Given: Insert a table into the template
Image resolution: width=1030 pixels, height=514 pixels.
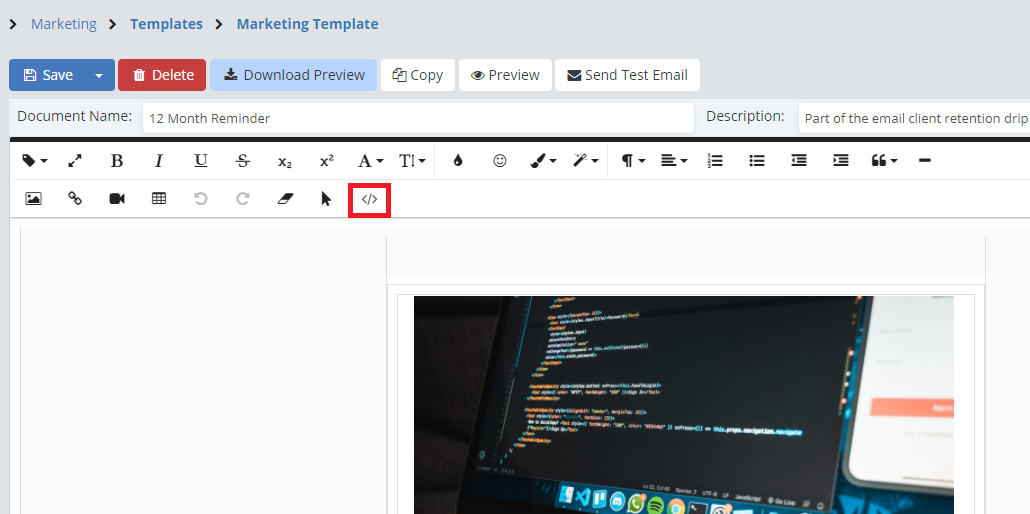Looking at the screenshot, I should click(159, 199).
